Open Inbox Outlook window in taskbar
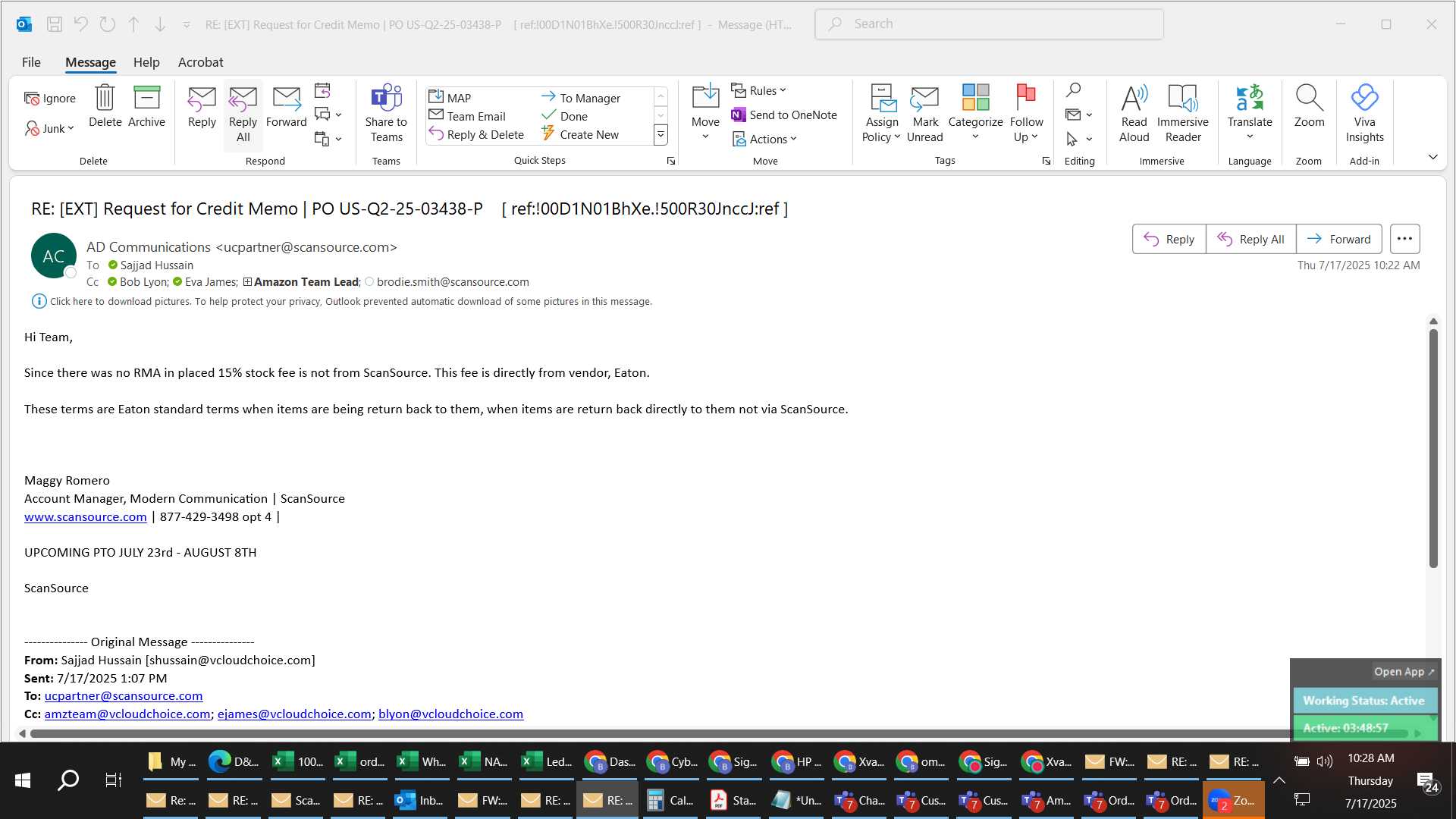The width and height of the screenshot is (1456, 819). click(420, 800)
